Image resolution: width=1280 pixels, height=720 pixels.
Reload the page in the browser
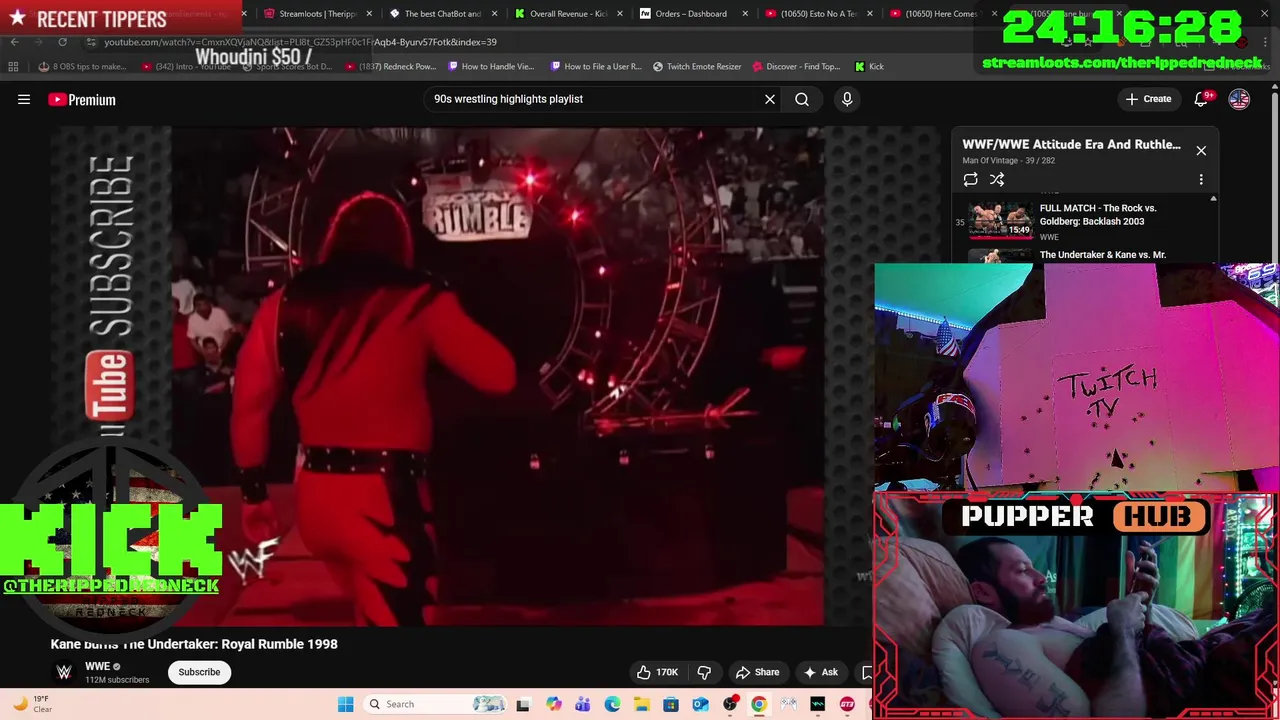tap(62, 42)
